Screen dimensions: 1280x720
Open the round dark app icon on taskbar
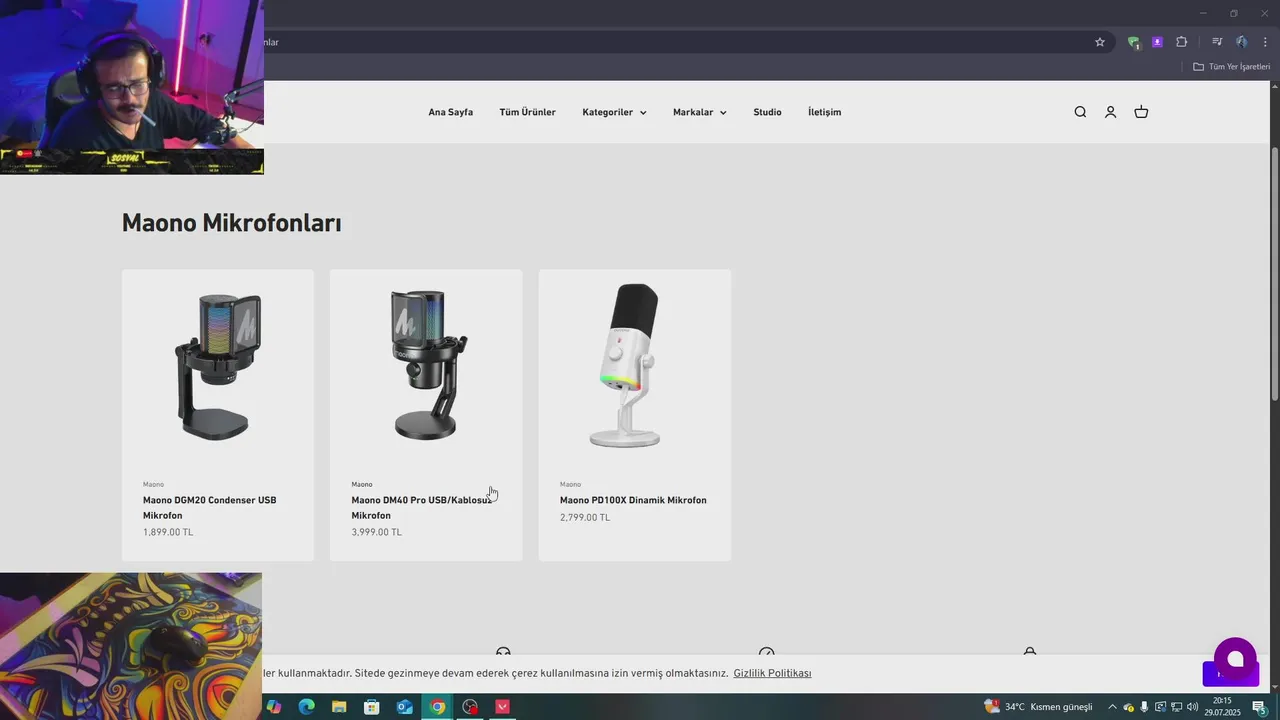(470, 707)
